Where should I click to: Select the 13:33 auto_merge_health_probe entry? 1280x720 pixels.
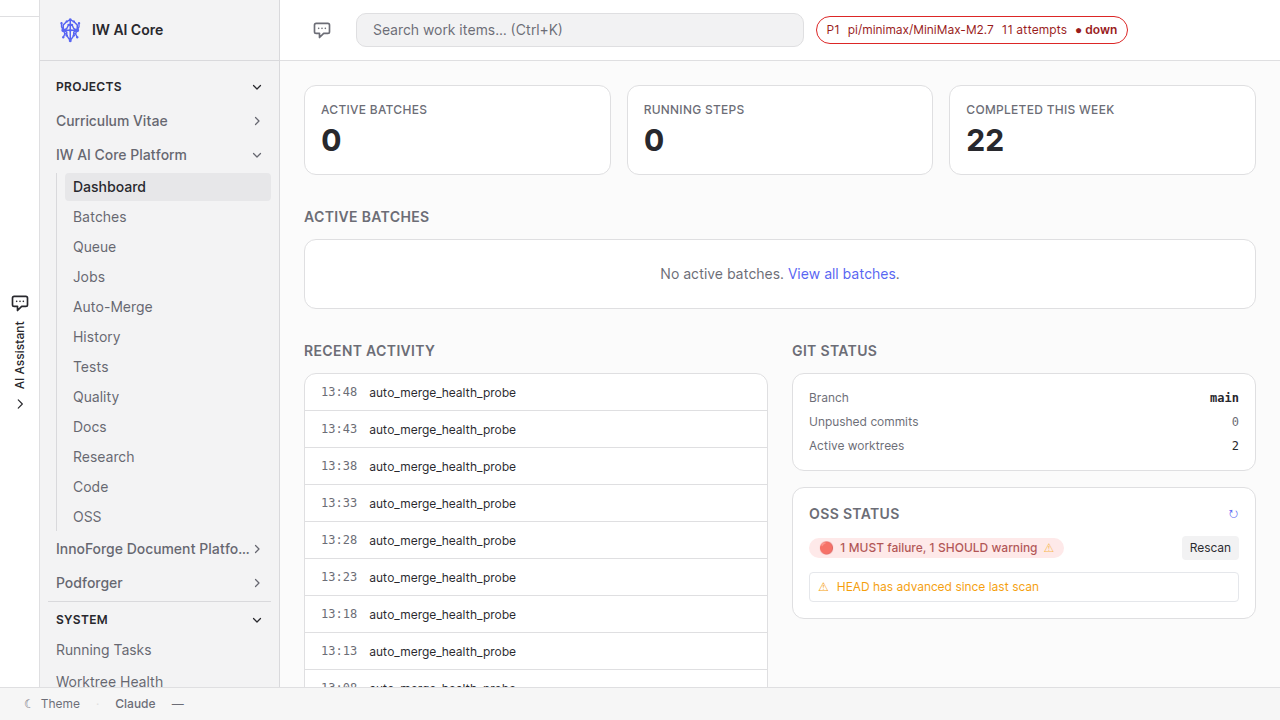(536, 504)
